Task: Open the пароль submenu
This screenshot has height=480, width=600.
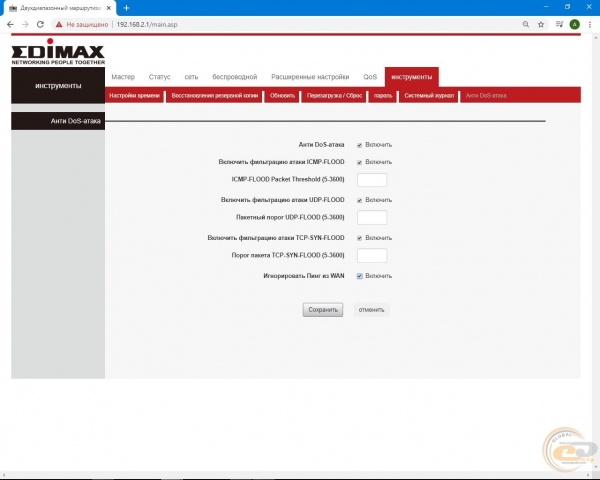Action: click(x=383, y=96)
